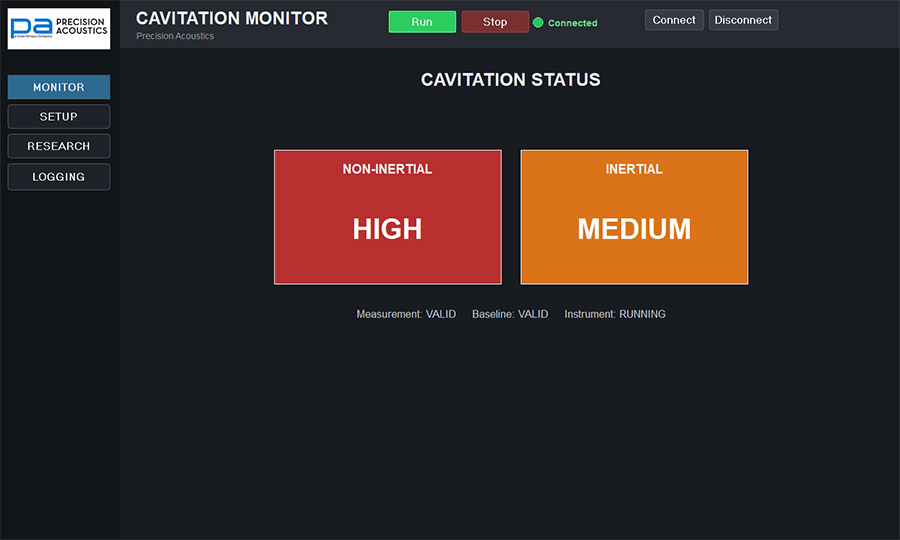Screen dimensions: 900x540
Task: Open the MONITOR page
Action: (59, 87)
